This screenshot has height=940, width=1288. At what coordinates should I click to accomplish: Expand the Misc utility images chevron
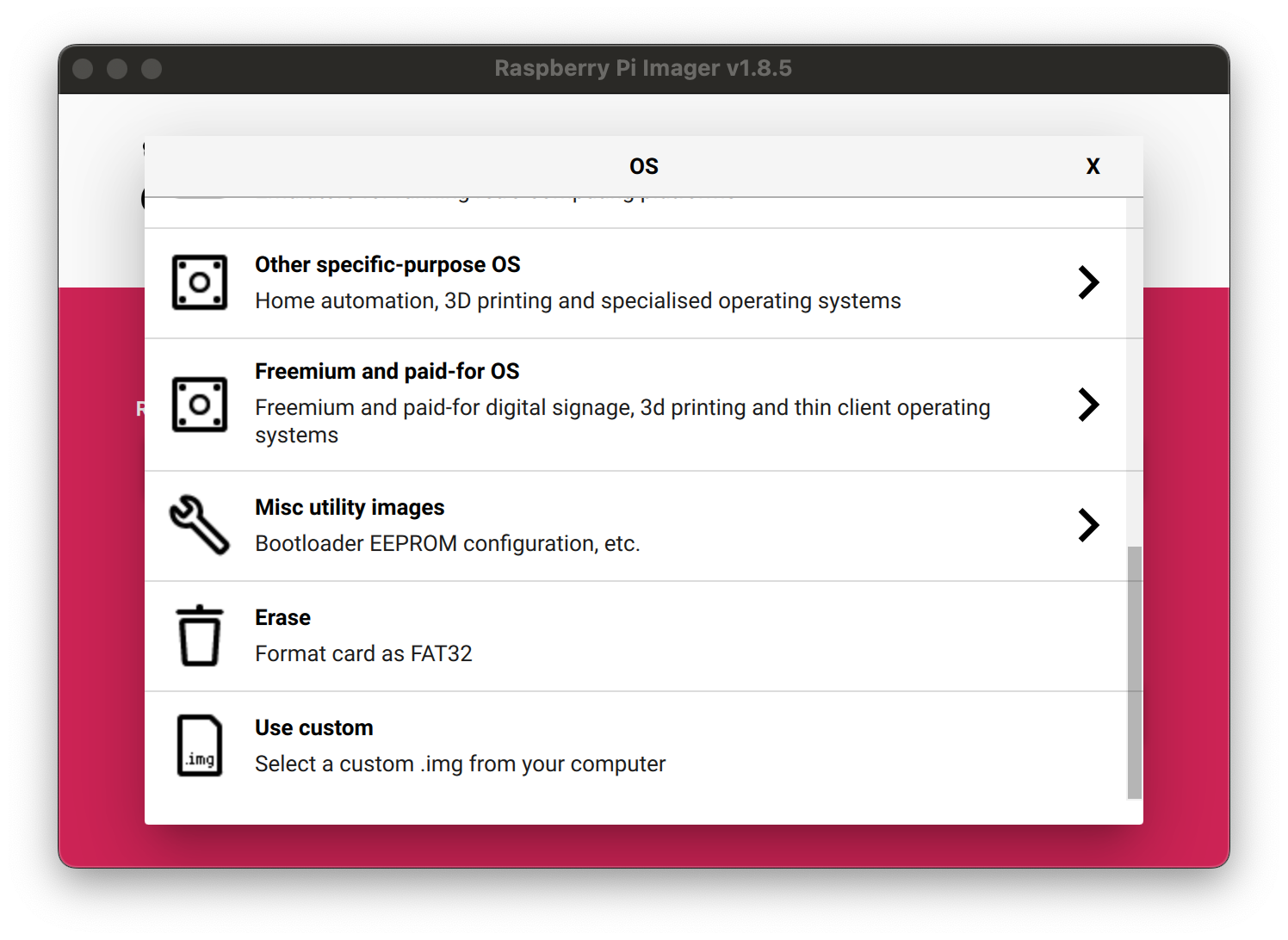(1089, 525)
